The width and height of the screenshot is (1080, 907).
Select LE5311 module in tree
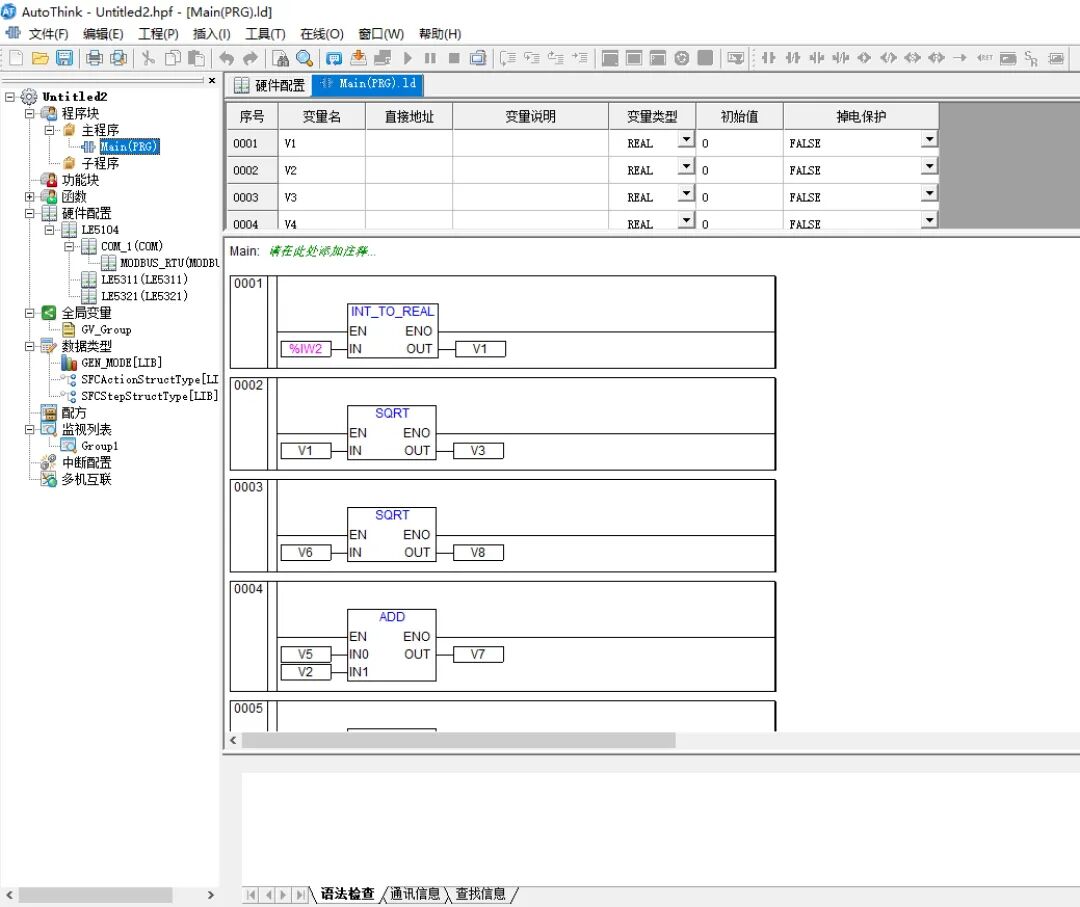145,280
